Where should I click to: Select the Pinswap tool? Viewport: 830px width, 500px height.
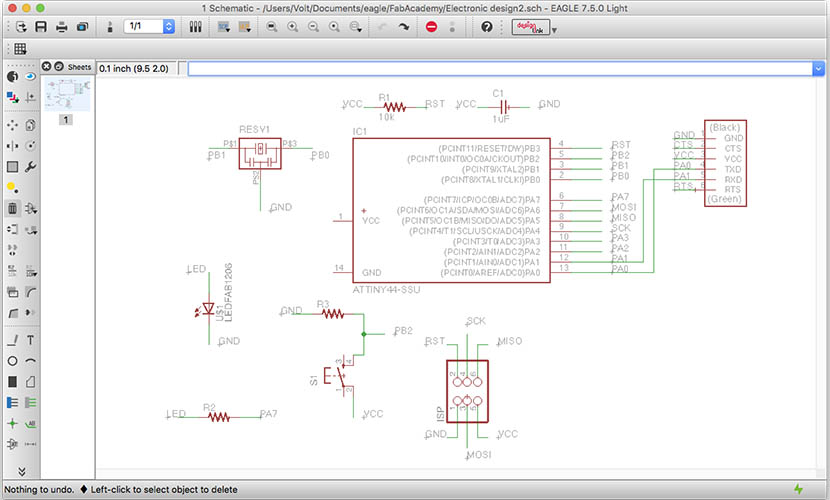click(x=12, y=229)
